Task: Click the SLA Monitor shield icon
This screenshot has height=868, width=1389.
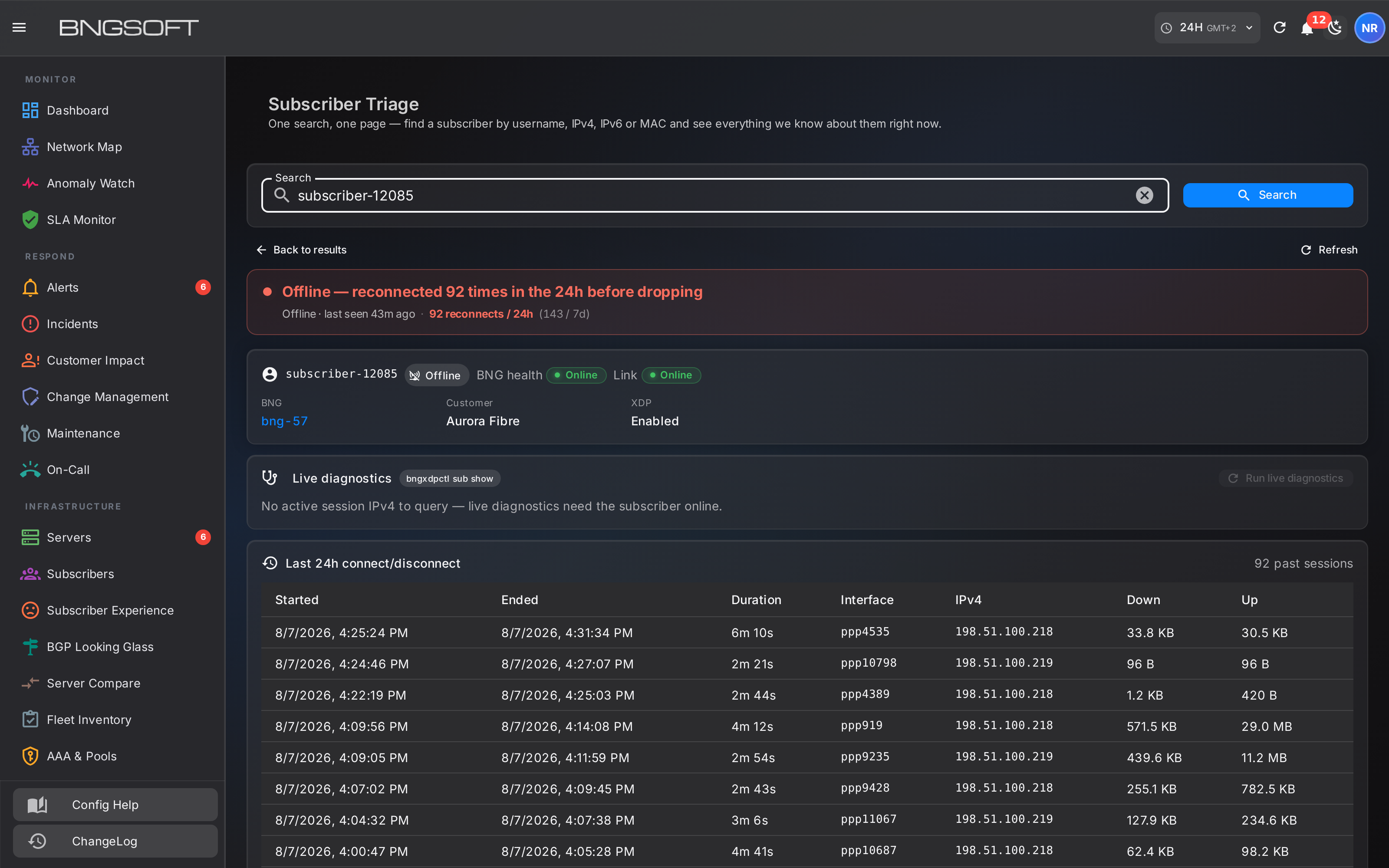Action: pos(30,220)
